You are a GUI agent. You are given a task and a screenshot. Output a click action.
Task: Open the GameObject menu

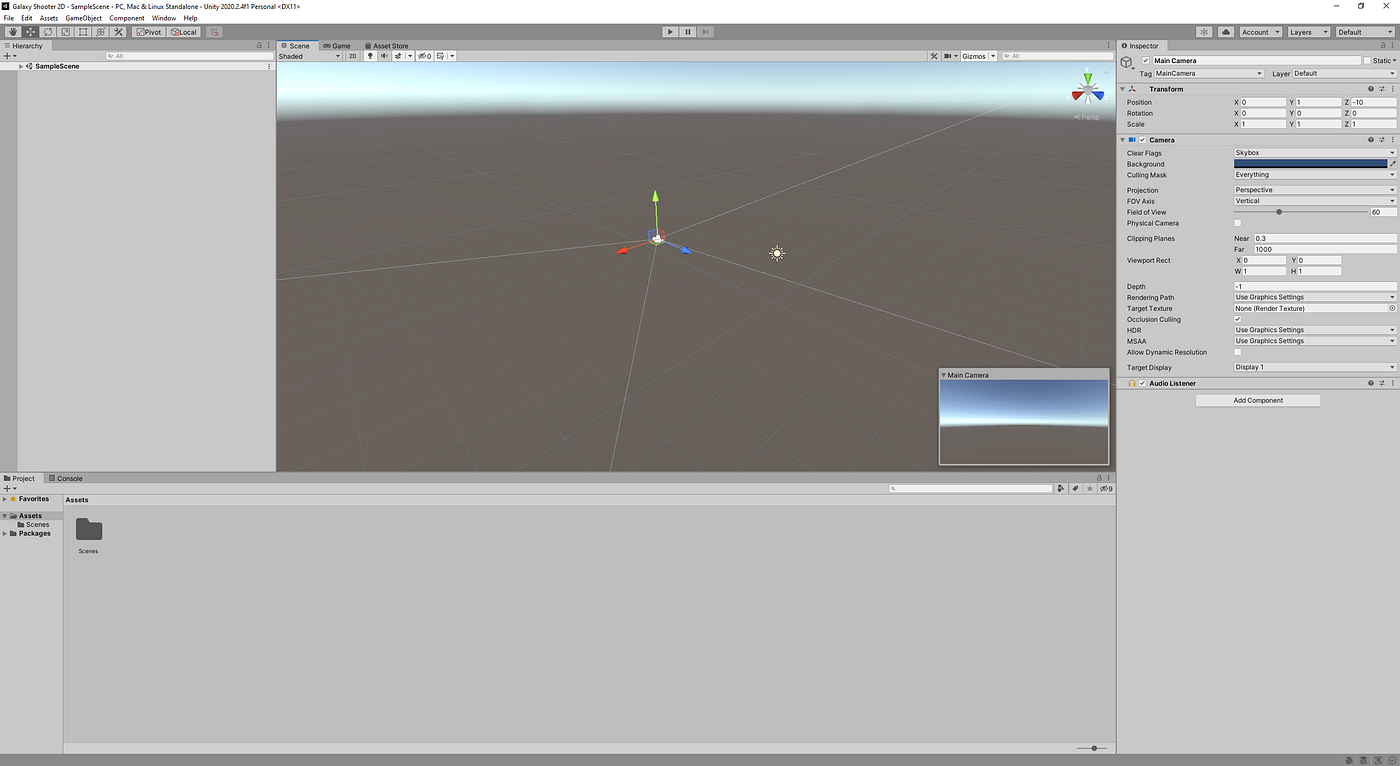(x=83, y=18)
